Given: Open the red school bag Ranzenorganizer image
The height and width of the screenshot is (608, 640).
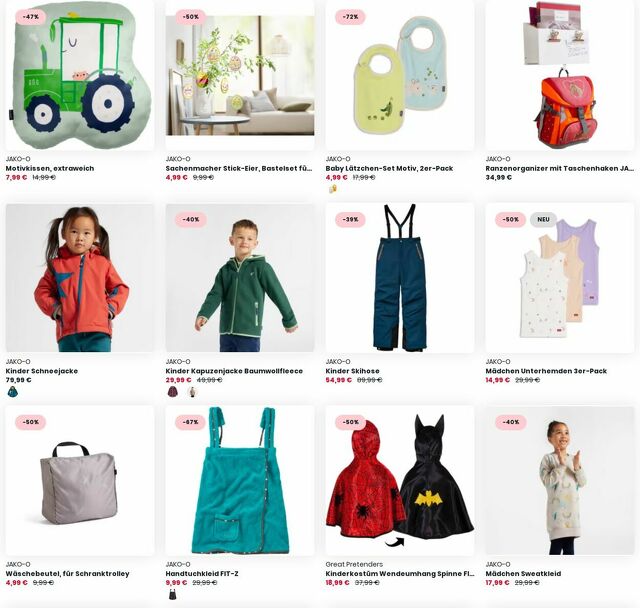Looking at the screenshot, I should (560, 75).
